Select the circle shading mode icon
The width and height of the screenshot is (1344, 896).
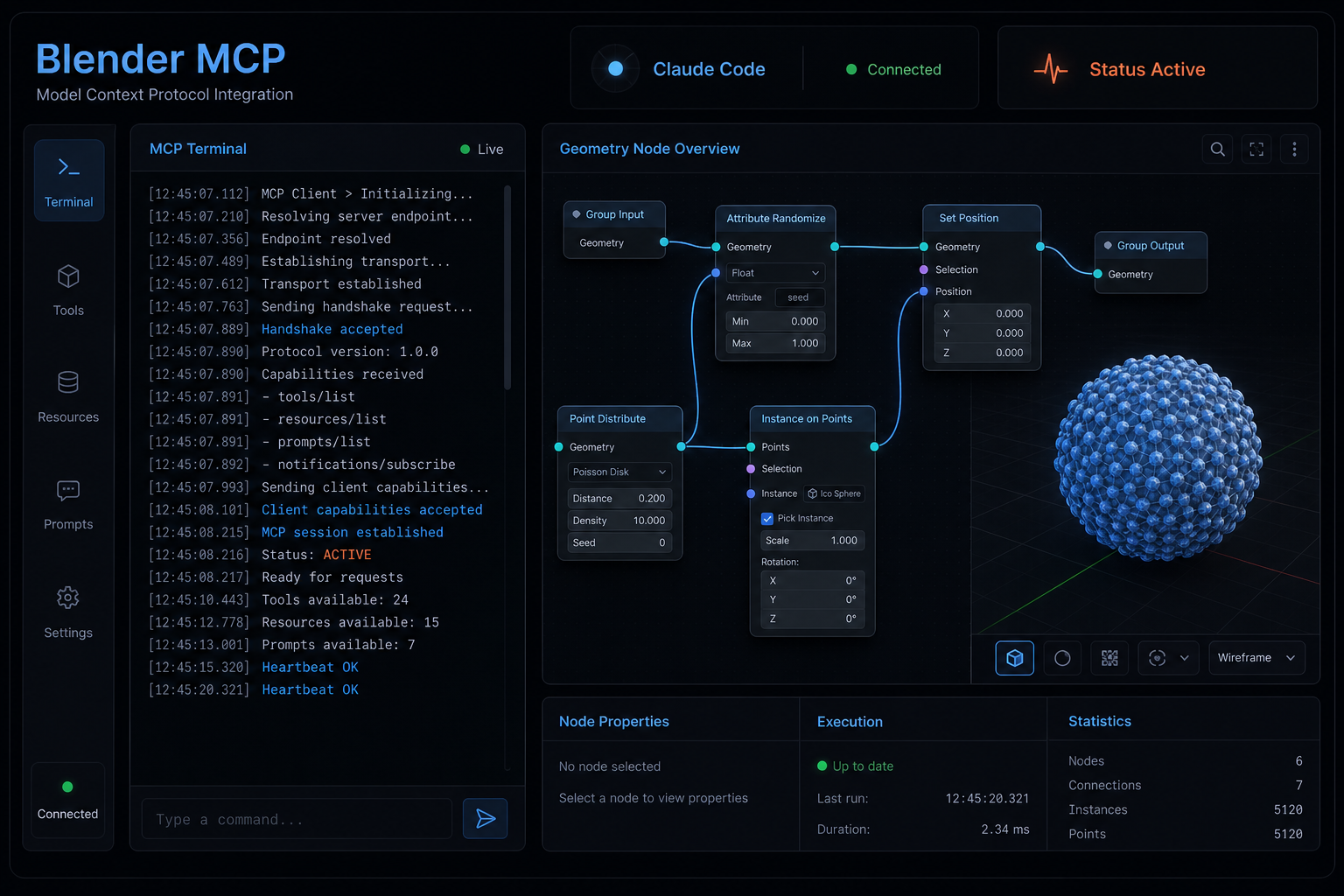1062,658
